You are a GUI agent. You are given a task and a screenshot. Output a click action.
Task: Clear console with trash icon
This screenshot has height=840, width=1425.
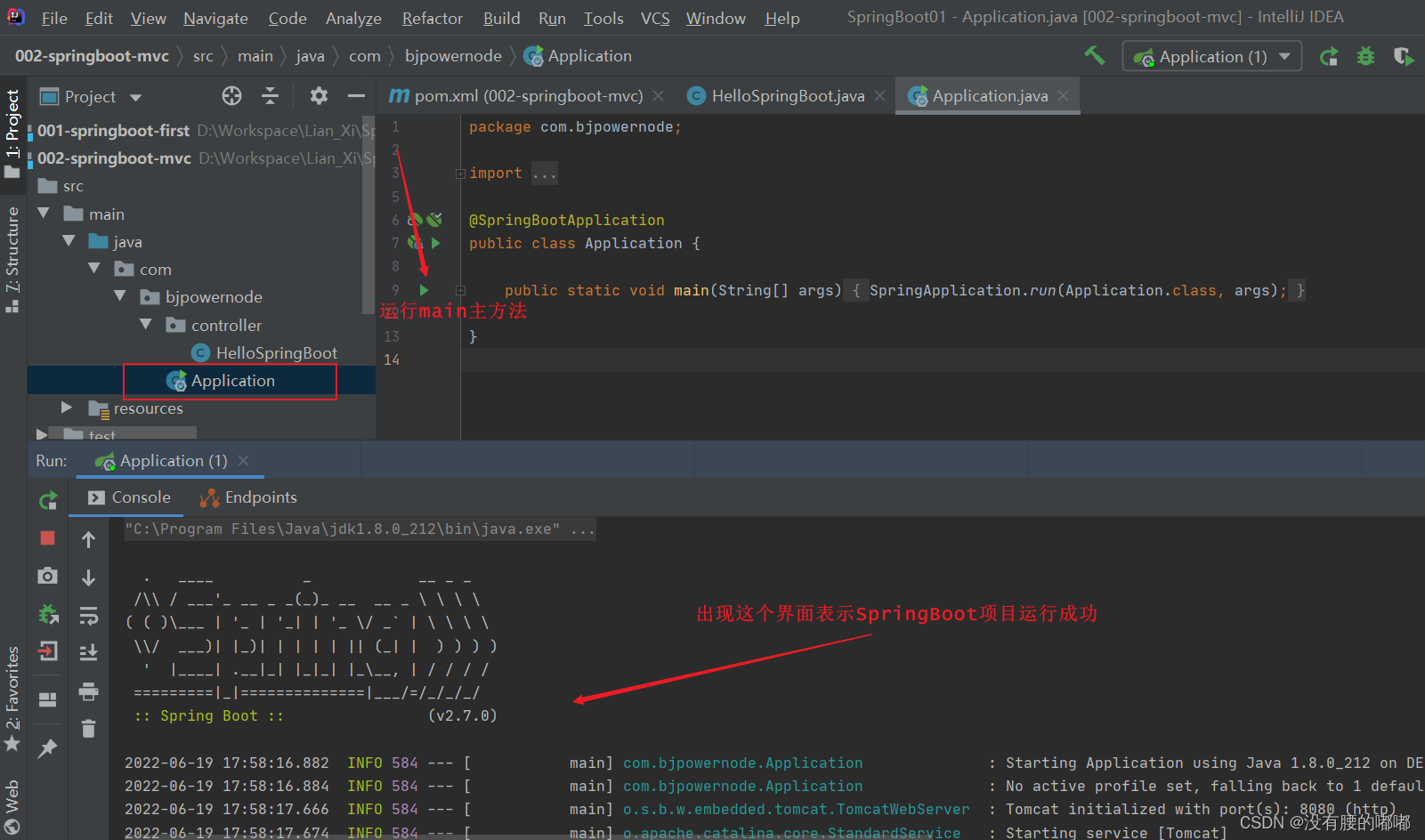point(89,729)
